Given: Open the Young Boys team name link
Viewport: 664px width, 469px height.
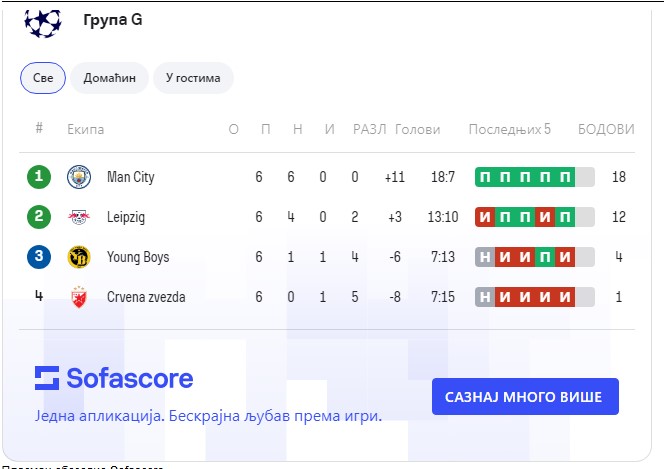Looking at the screenshot, I should coord(138,257).
